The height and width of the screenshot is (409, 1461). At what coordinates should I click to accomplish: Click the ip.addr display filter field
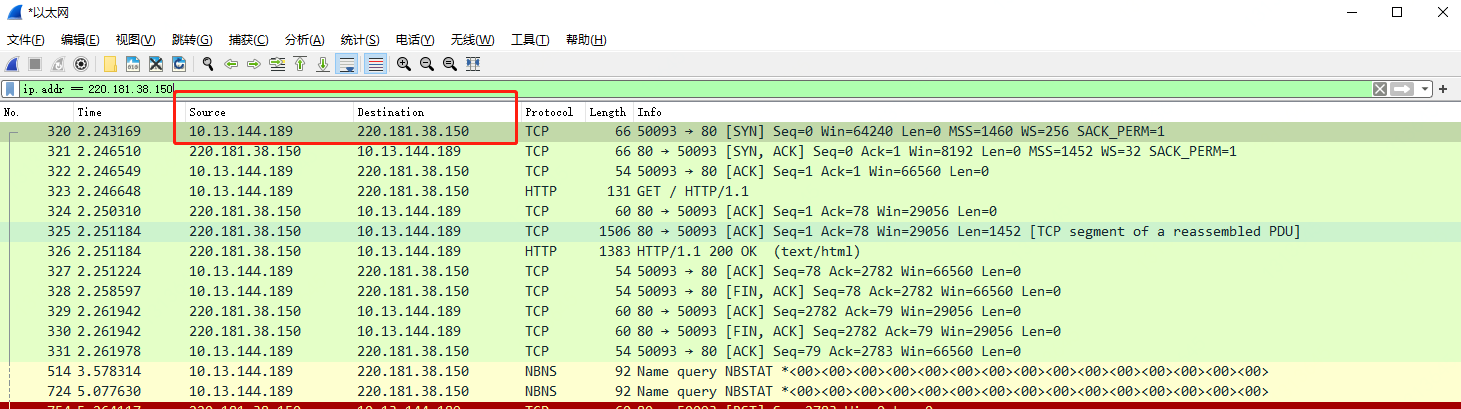pos(695,89)
